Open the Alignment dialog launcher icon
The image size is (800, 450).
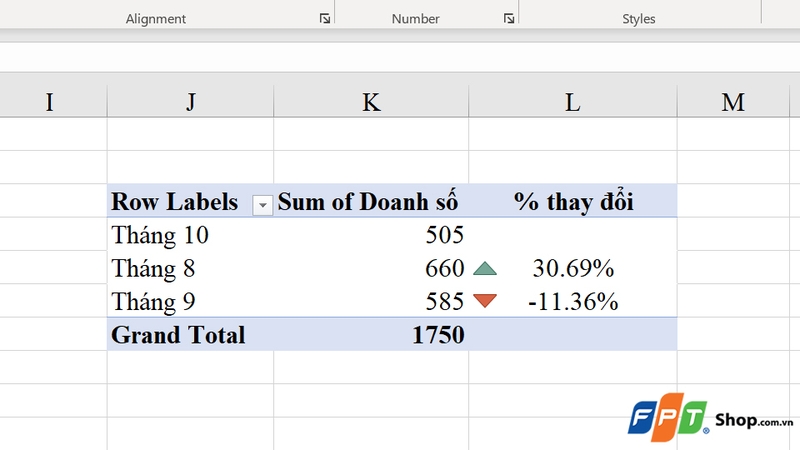324,19
